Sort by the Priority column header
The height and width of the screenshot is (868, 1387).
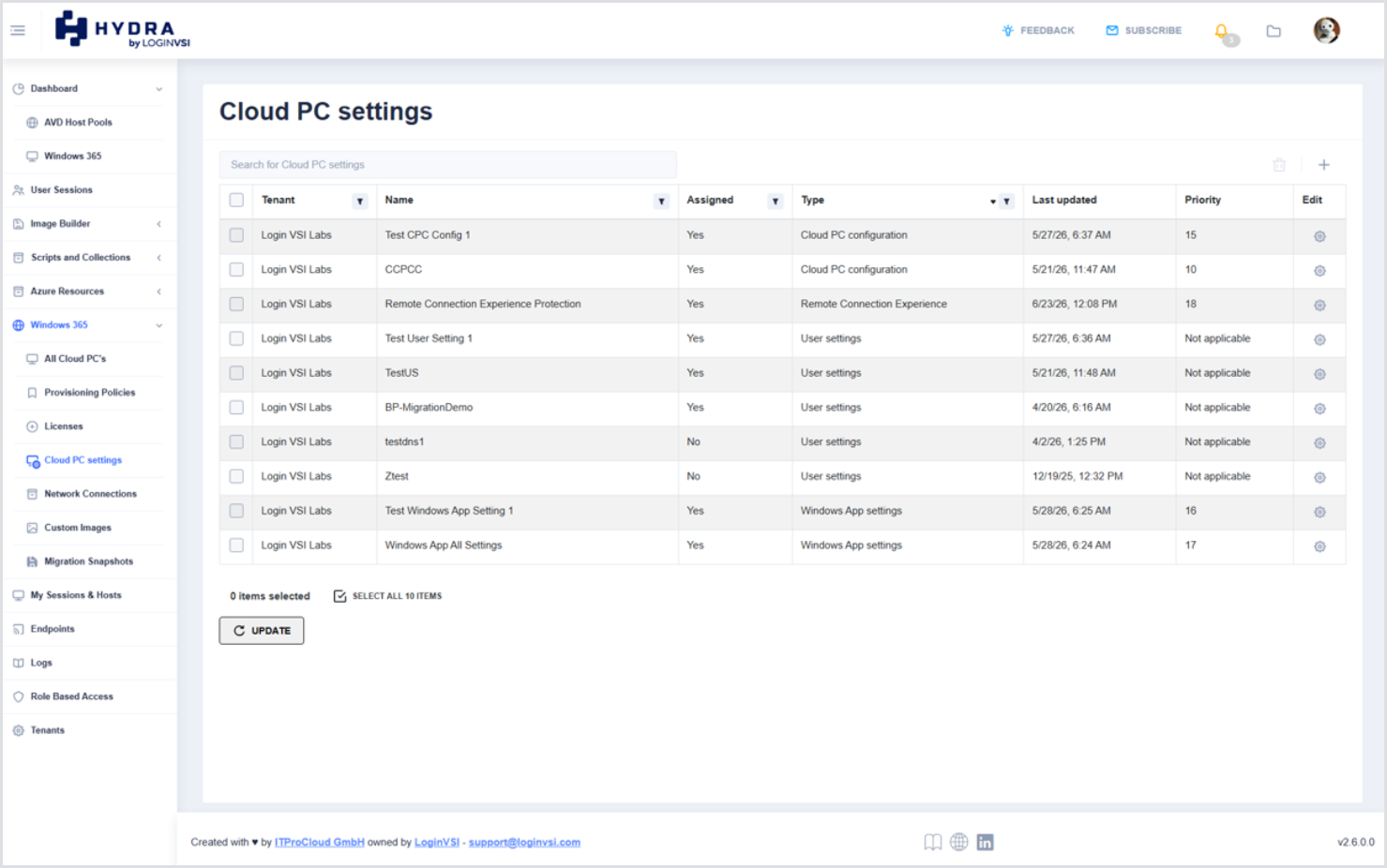(x=1203, y=201)
